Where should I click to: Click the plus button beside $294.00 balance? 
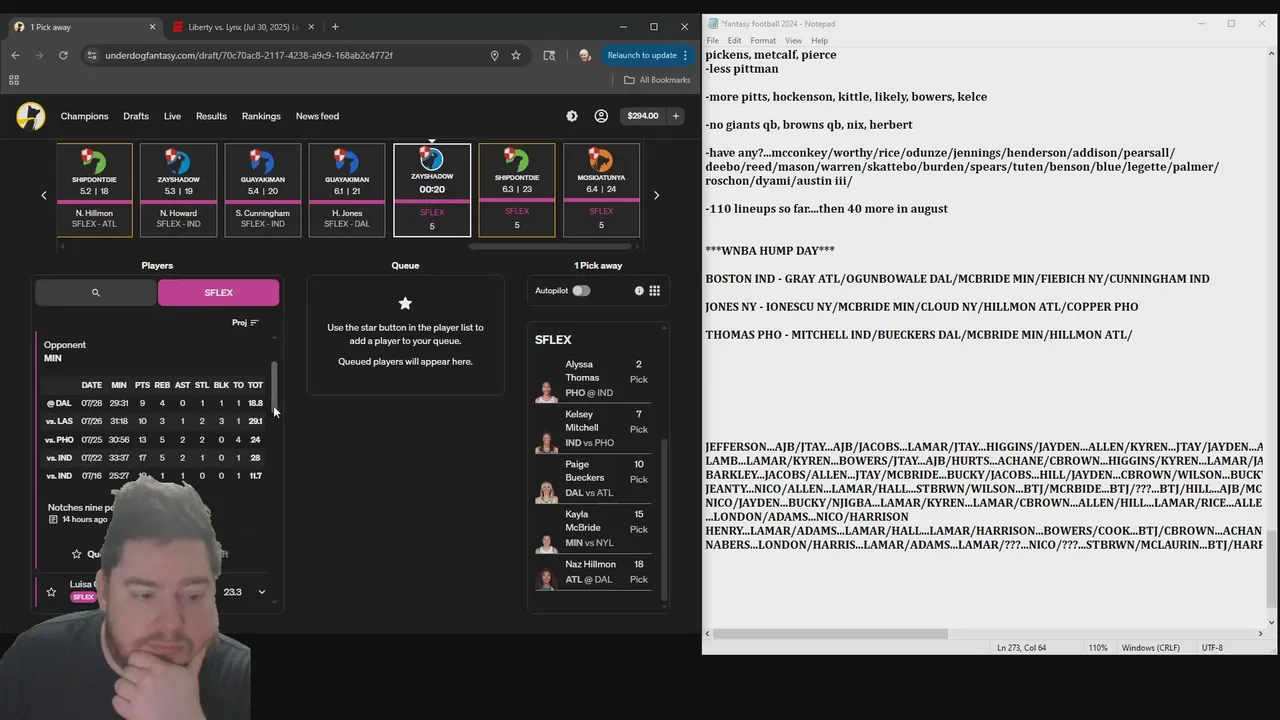[675, 116]
